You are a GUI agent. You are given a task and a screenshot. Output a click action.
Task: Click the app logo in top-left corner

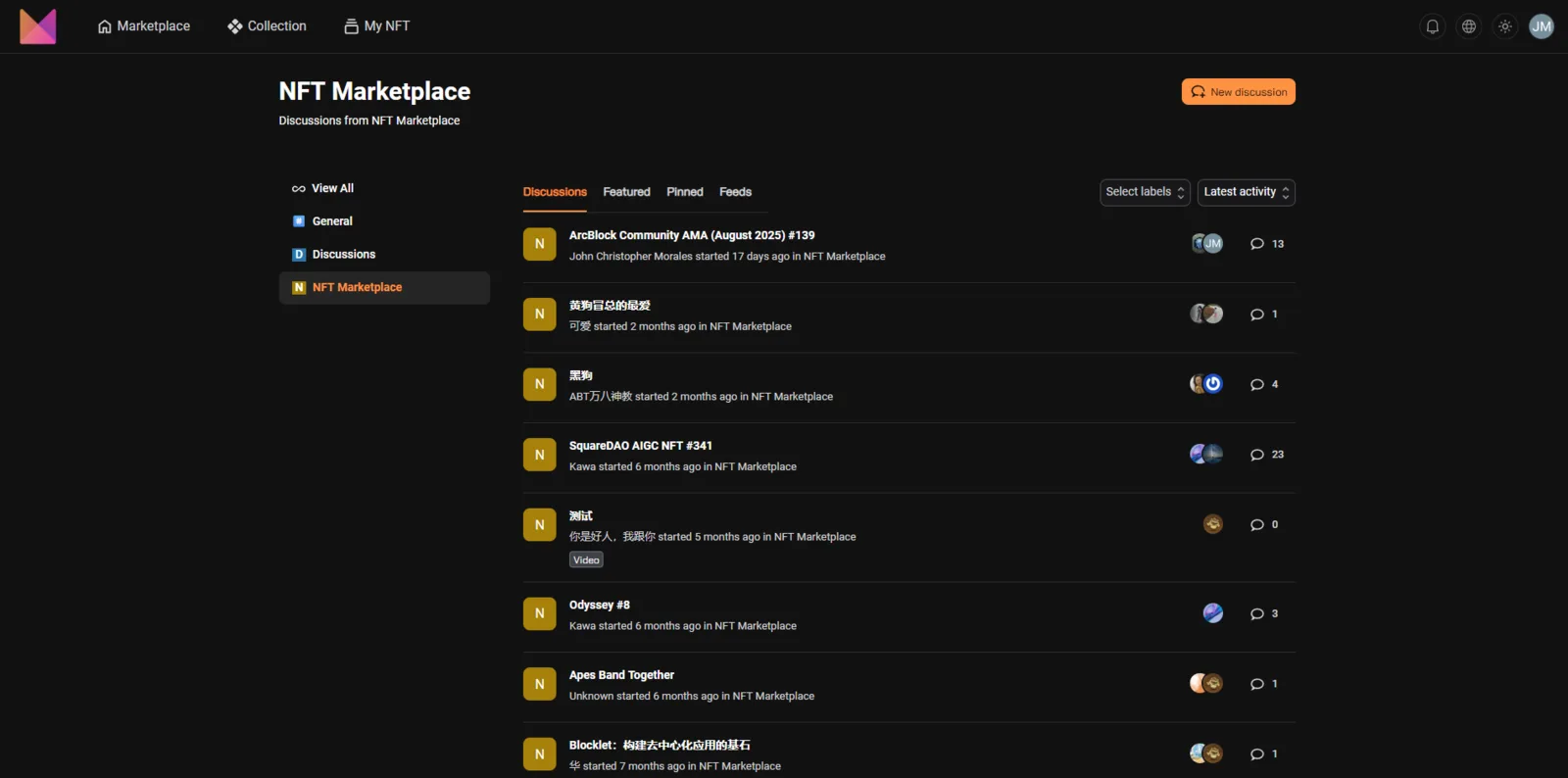[38, 26]
